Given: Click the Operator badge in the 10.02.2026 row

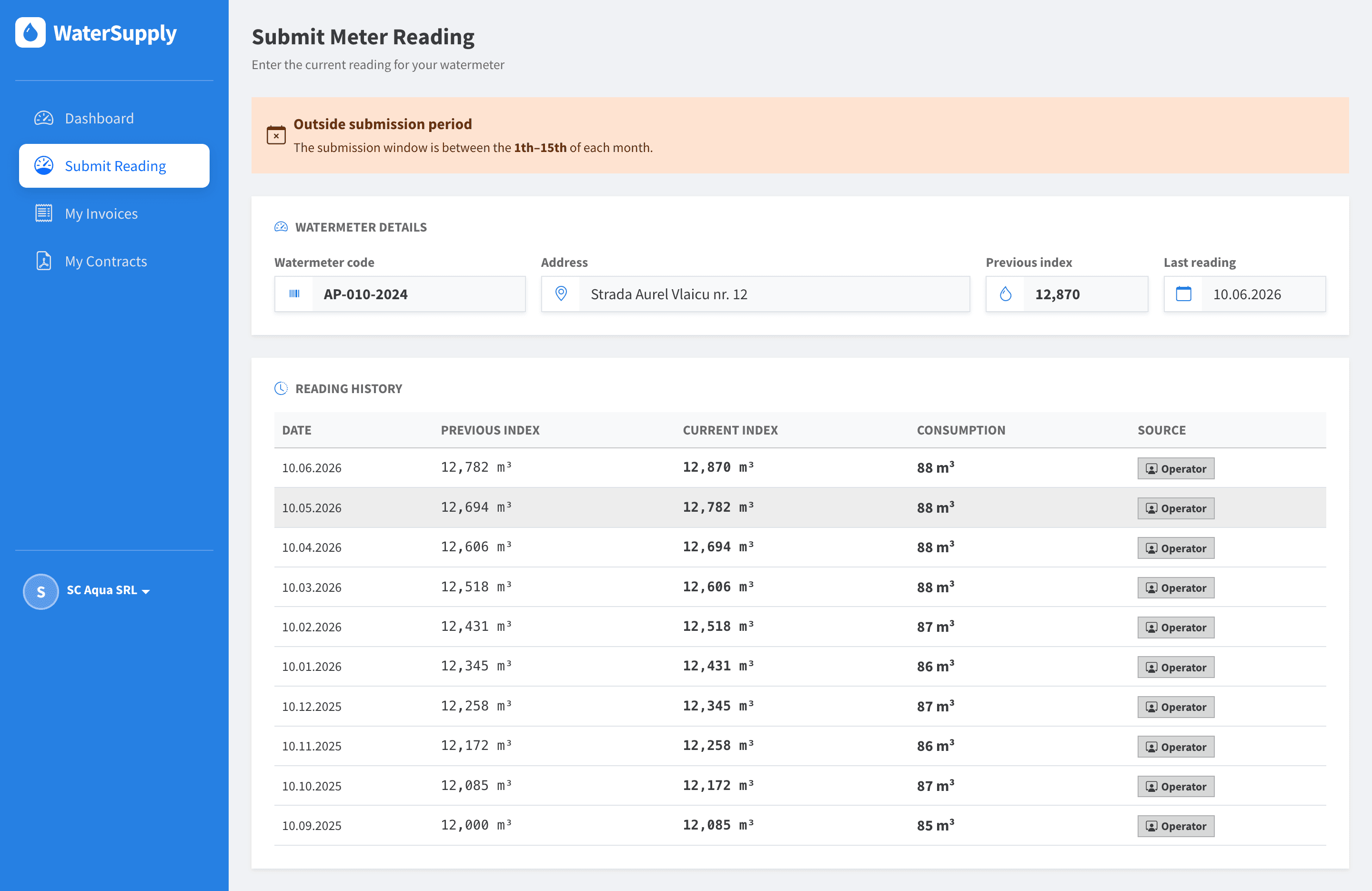Looking at the screenshot, I should pyautogui.click(x=1175, y=628).
